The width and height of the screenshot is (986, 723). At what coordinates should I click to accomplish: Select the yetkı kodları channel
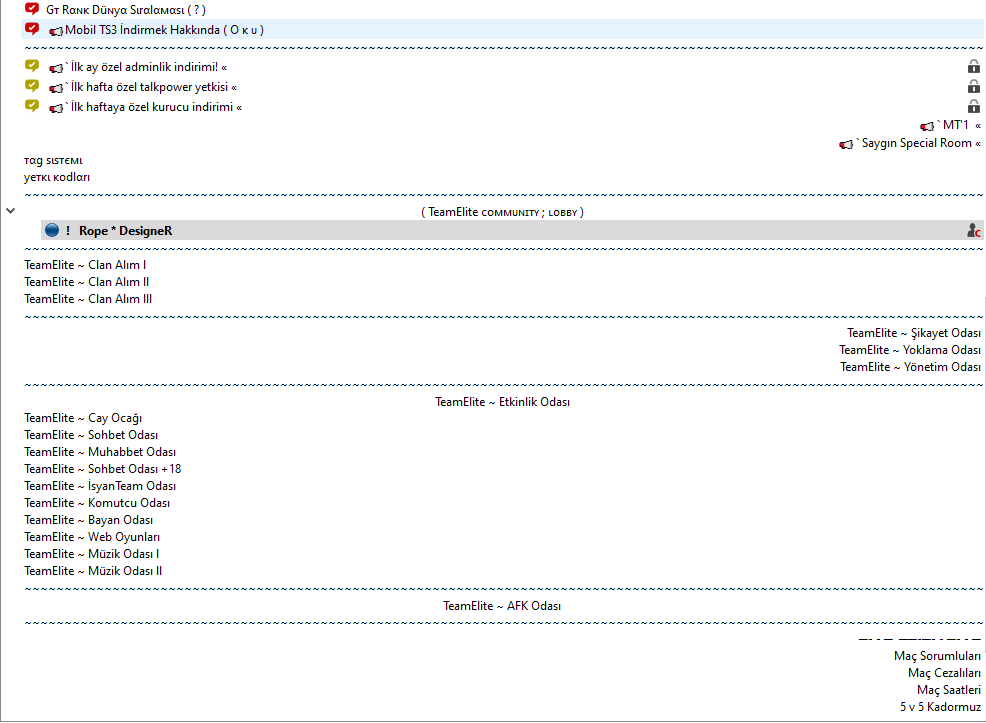pyautogui.click(x=57, y=177)
